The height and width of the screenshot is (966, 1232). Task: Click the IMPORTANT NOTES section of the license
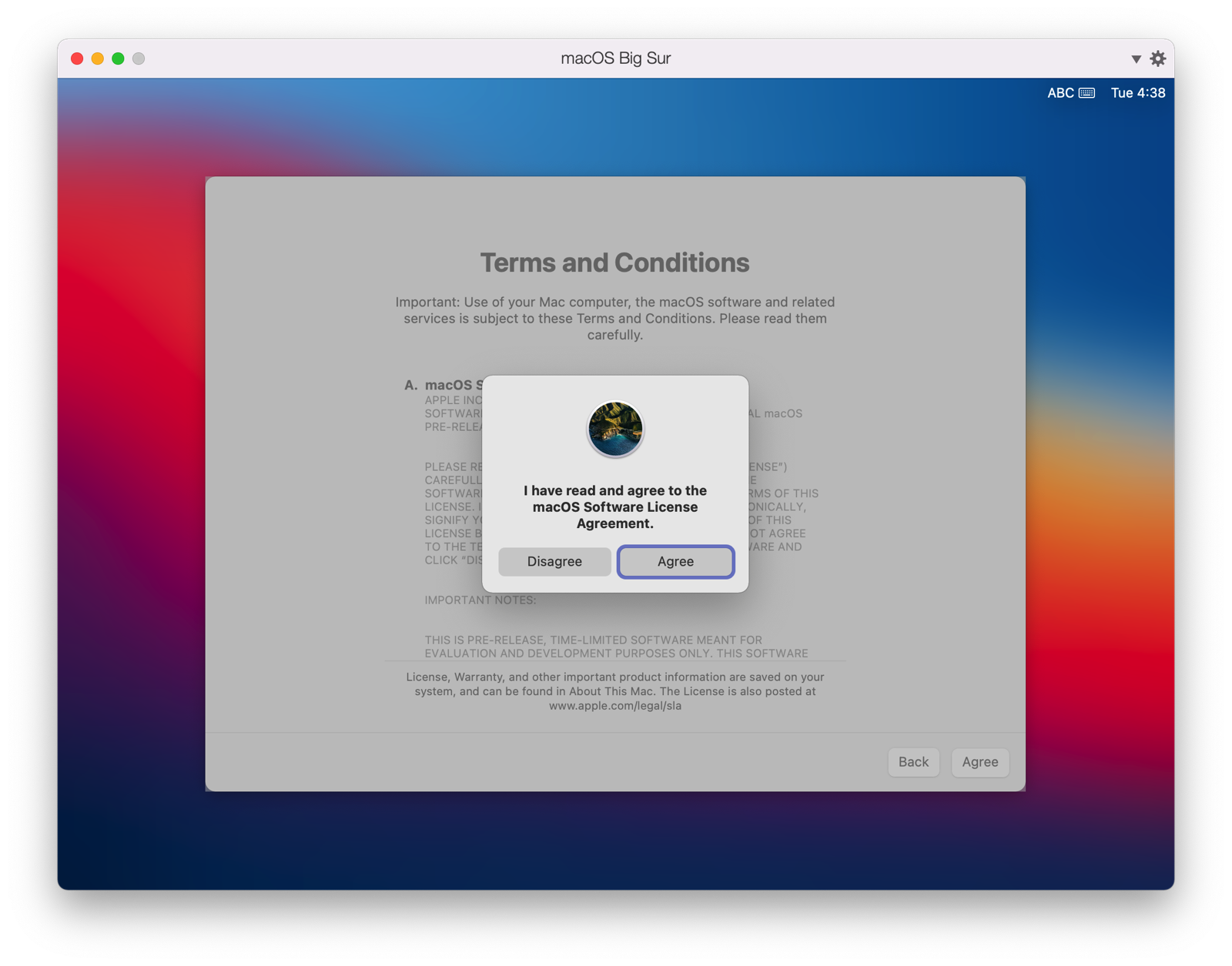click(480, 600)
